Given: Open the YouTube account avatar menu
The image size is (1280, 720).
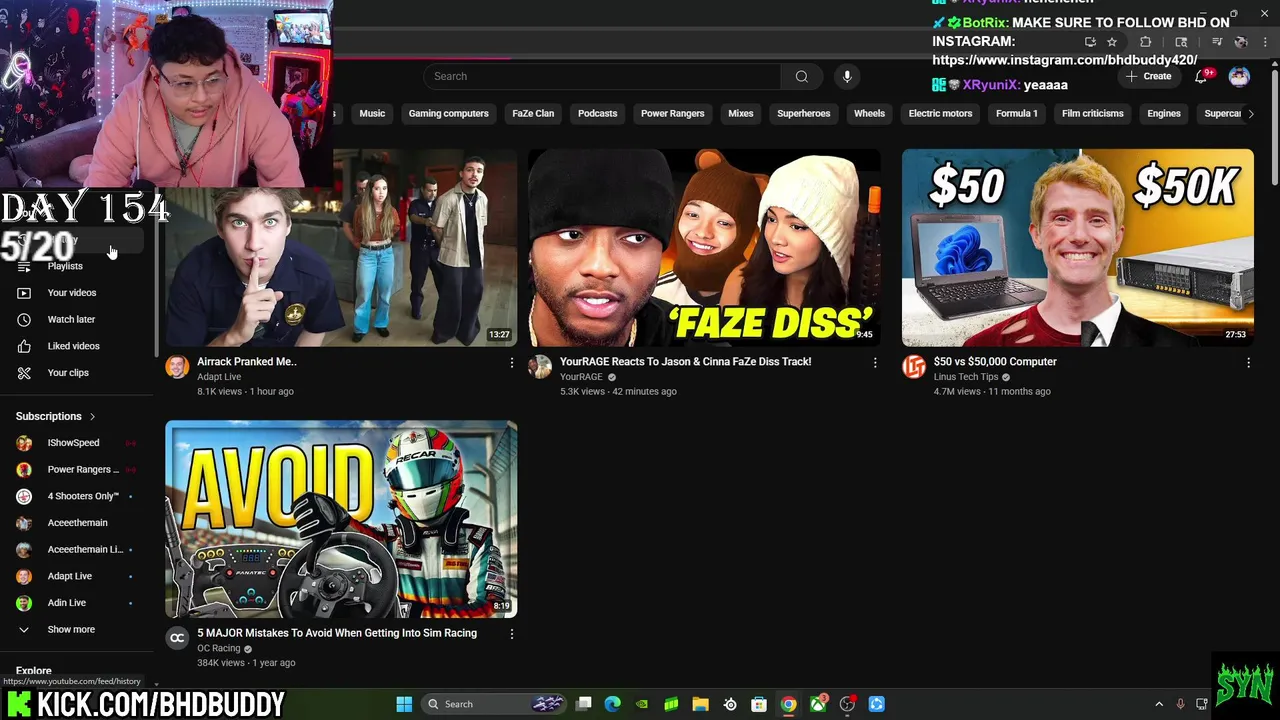Looking at the screenshot, I should tap(1239, 77).
